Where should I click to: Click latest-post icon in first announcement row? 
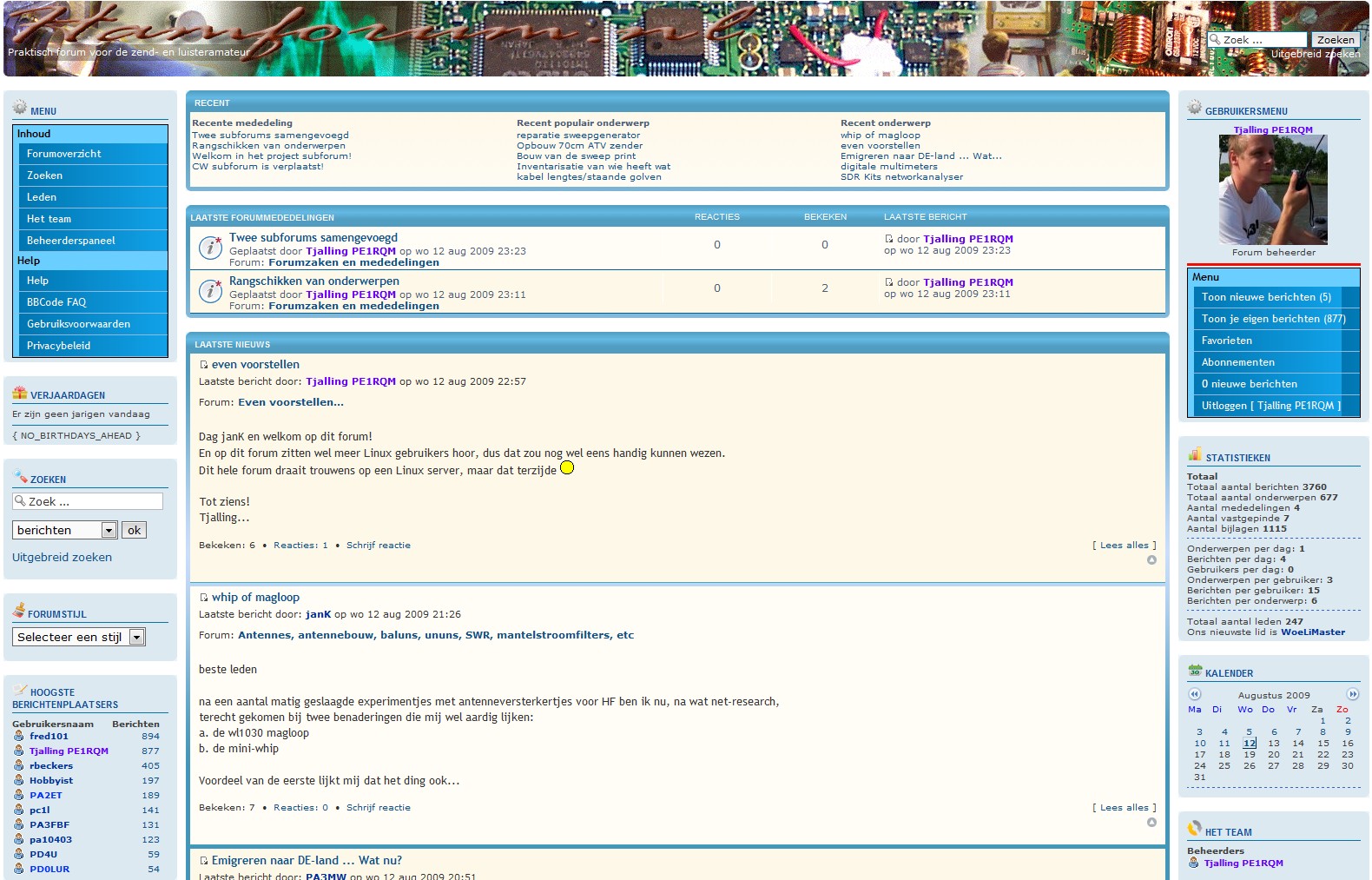coord(888,239)
